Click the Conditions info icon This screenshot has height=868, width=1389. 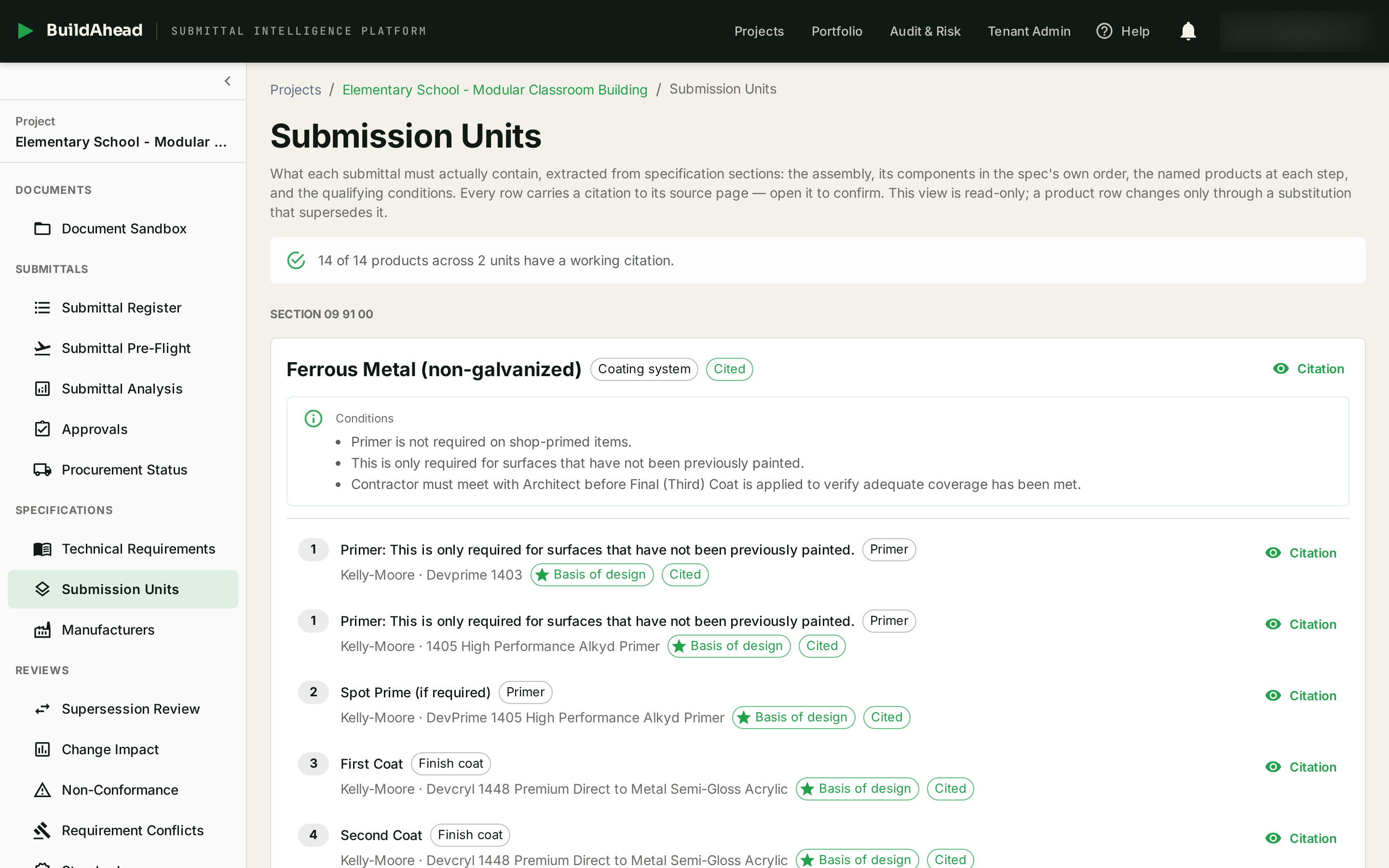pyautogui.click(x=313, y=419)
